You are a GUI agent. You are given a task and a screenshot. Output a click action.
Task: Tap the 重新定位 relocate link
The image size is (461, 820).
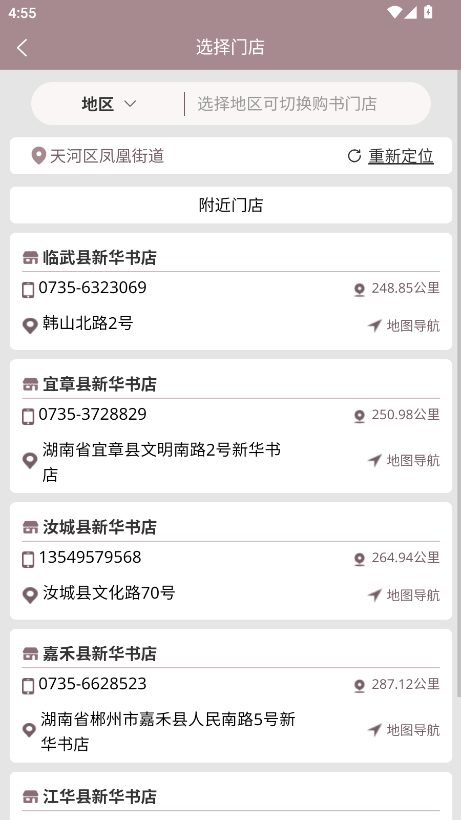point(401,156)
